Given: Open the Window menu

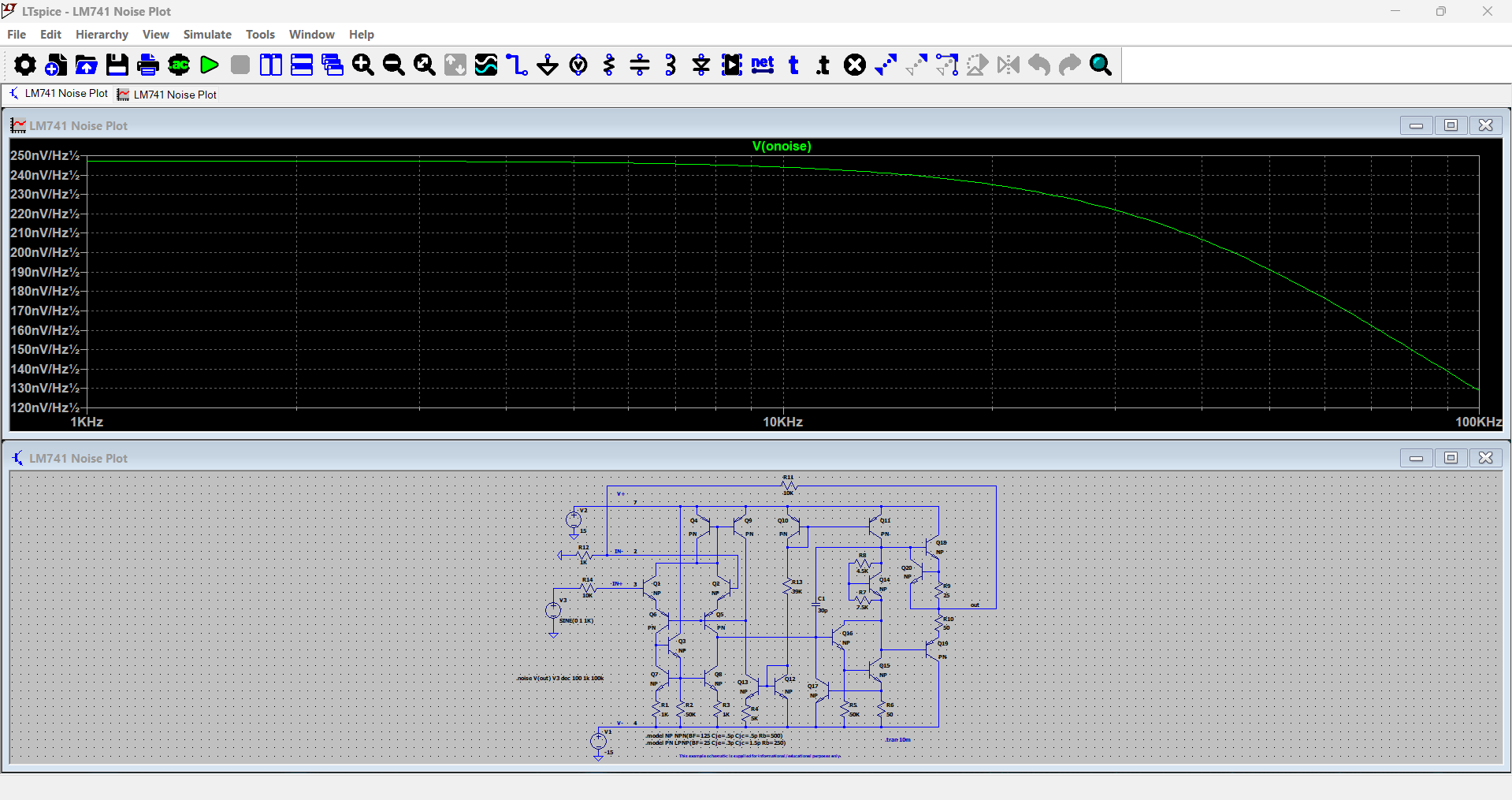Looking at the screenshot, I should (311, 35).
